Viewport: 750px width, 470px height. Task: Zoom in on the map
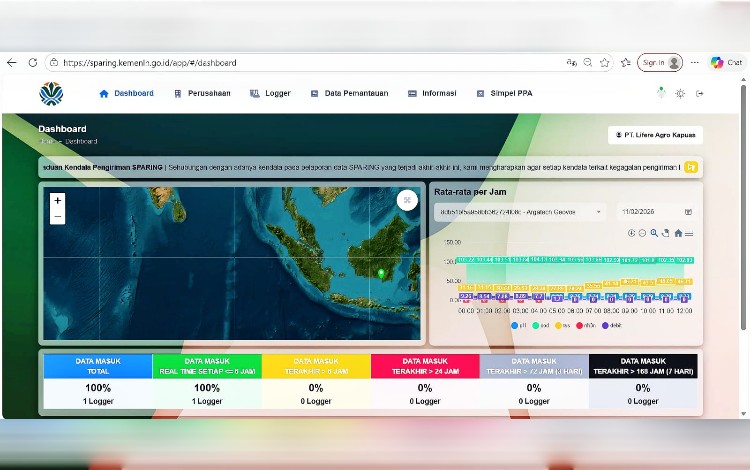pyautogui.click(x=57, y=201)
